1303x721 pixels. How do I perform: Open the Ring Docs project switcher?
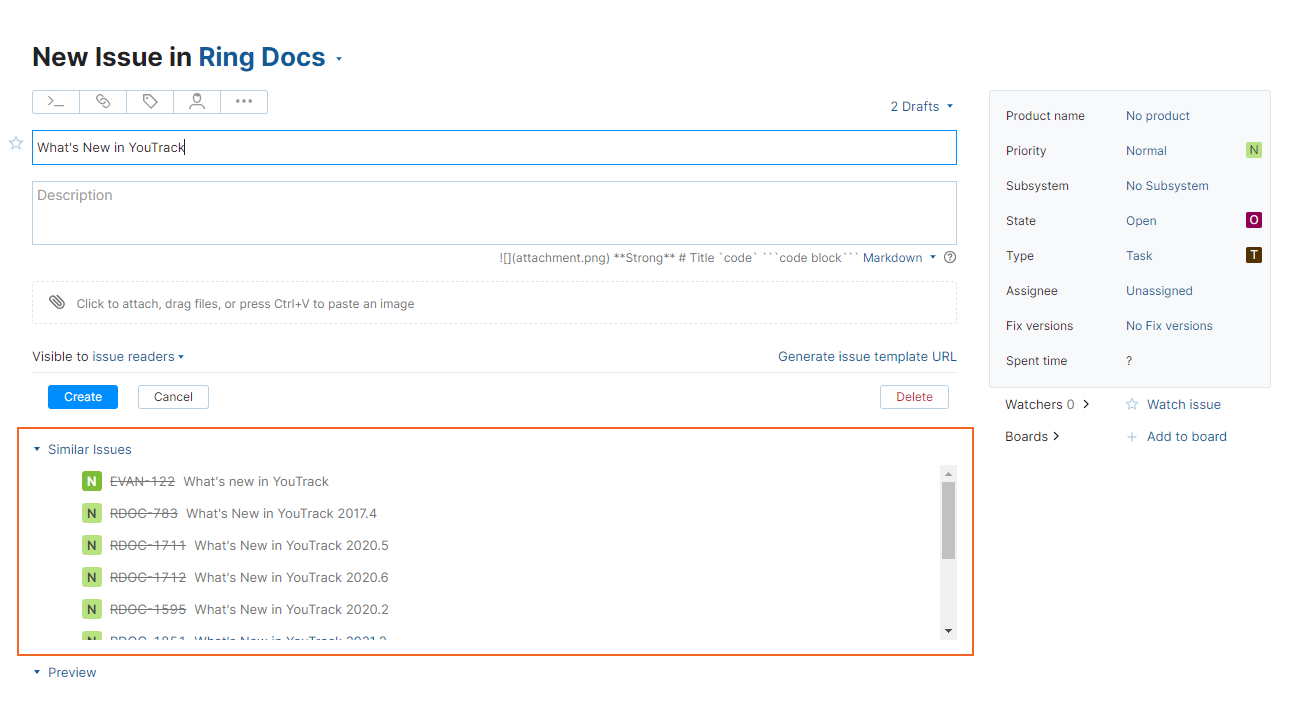point(261,57)
